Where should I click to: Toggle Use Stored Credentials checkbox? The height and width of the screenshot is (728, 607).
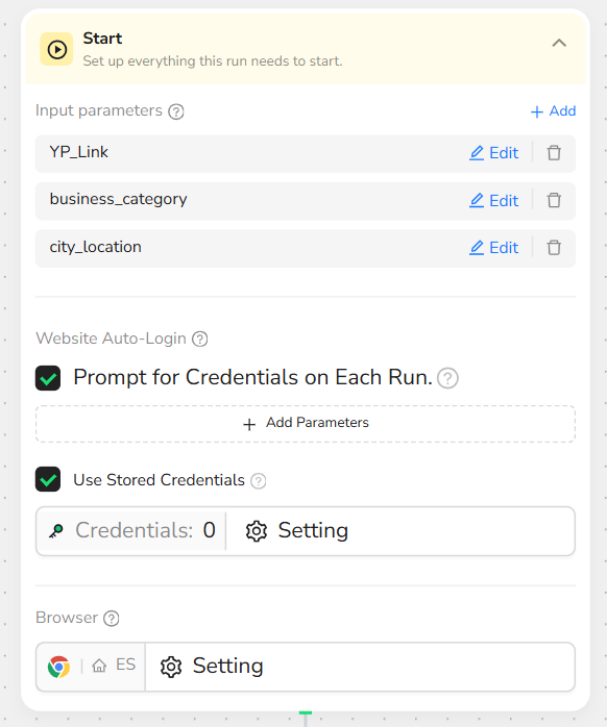click(x=48, y=480)
